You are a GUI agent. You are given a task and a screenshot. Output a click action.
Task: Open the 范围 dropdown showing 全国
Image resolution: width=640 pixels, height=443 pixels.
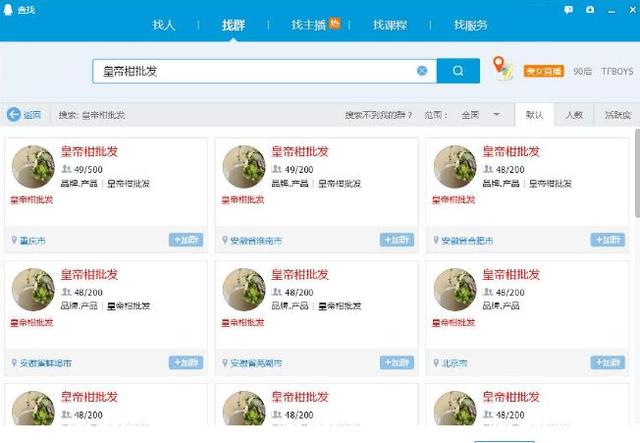tap(480, 115)
